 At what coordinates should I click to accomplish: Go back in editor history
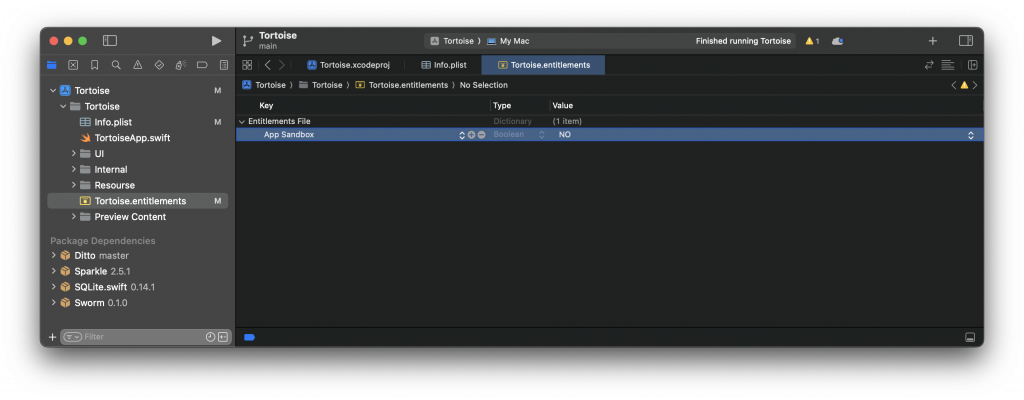(268, 65)
